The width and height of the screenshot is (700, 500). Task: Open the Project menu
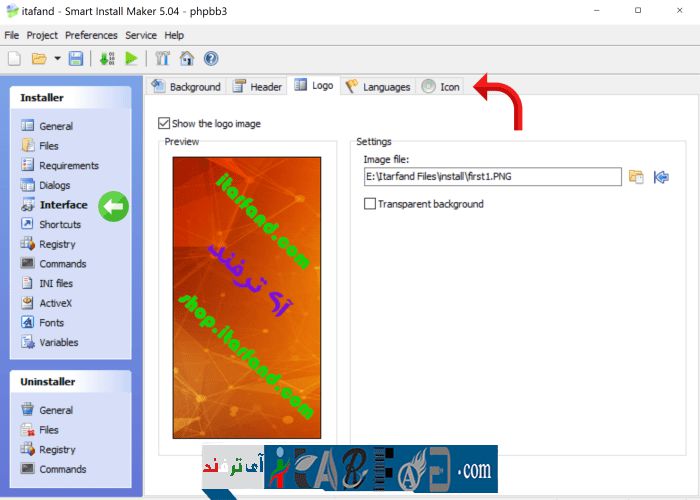42,35
